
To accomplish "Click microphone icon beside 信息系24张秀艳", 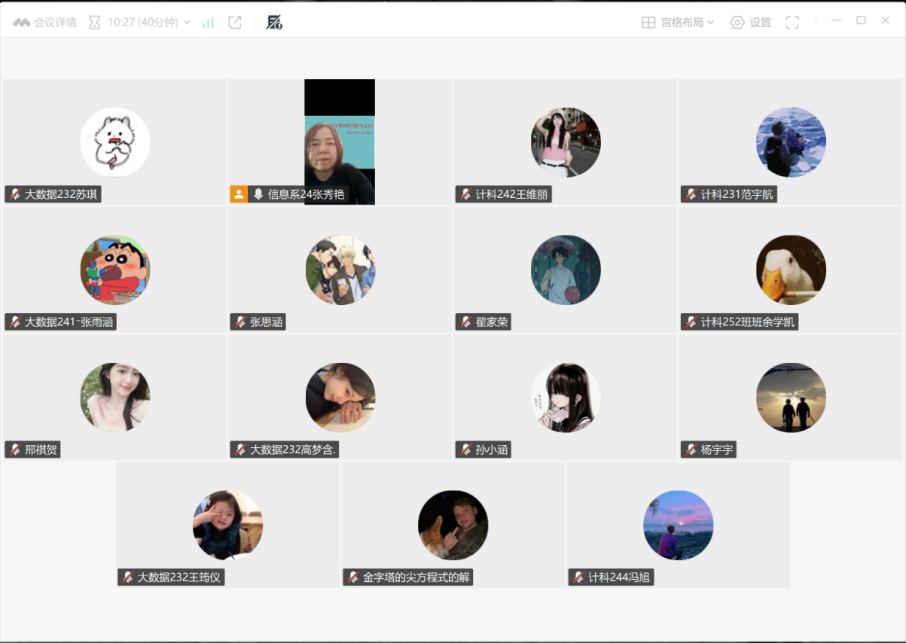I will point(257,194).
